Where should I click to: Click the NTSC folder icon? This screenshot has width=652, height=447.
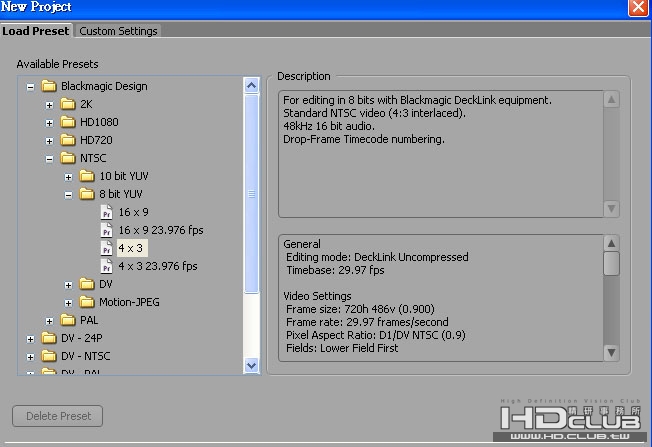click(68, 158)
